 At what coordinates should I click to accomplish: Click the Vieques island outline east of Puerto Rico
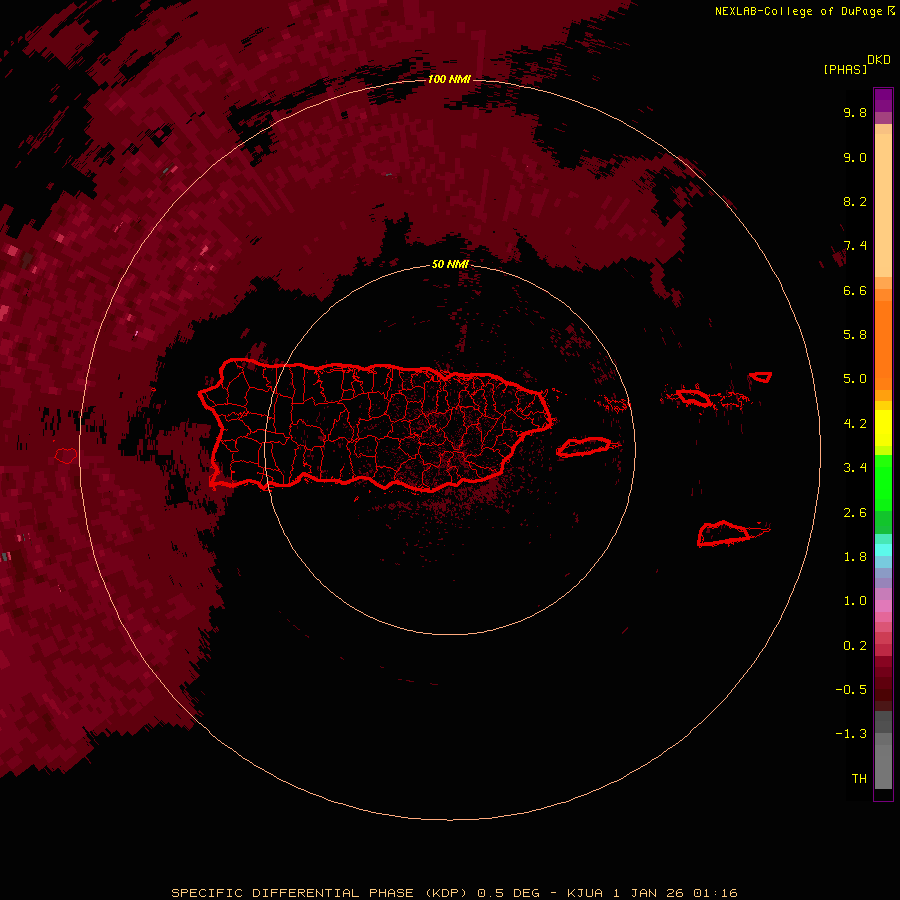(x=583, y=447)
